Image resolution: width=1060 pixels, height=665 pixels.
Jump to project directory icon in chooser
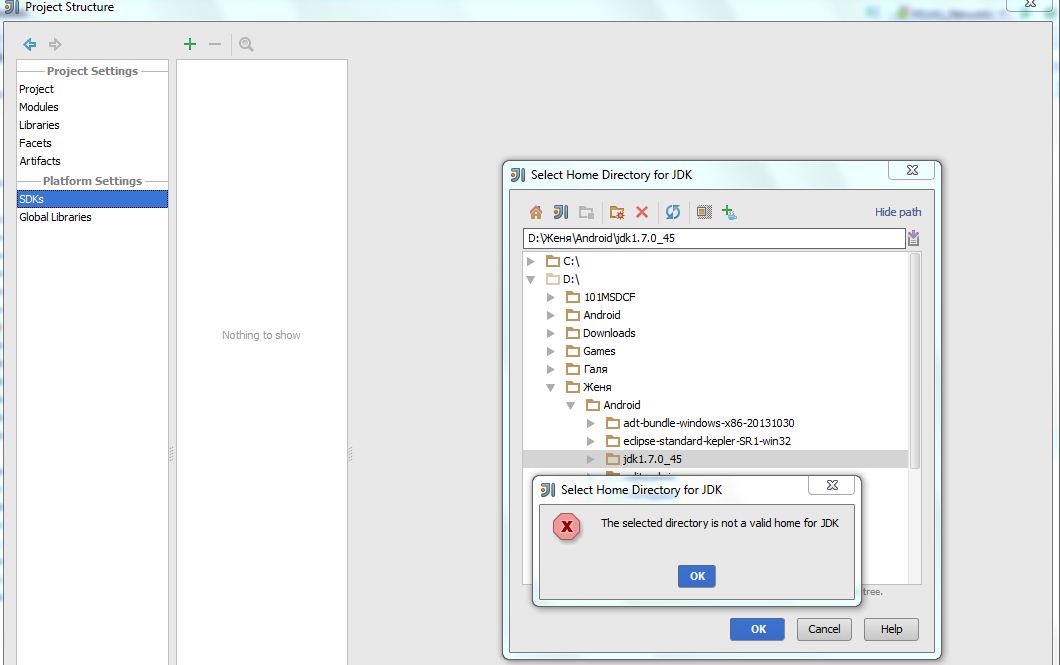click(560, 212)
